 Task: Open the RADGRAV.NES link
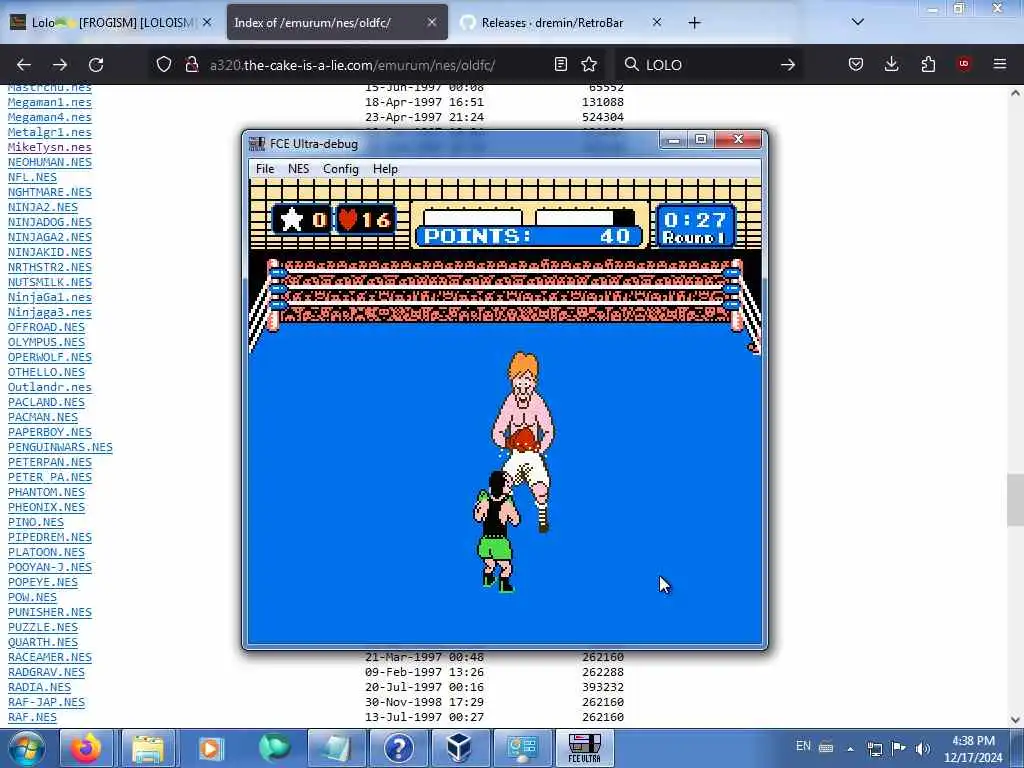click(x=46, y=673)
